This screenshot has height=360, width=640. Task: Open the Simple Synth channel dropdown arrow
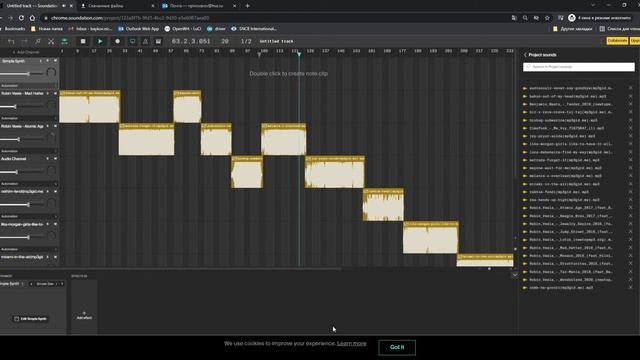point(41,61)
